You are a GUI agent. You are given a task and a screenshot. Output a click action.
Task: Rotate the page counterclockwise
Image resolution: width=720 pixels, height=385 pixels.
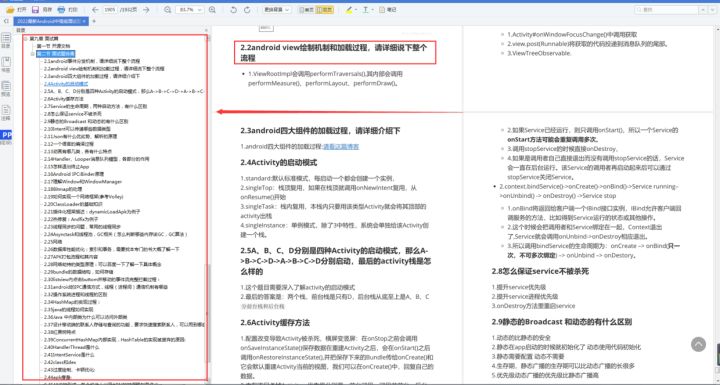click(233, 10)
